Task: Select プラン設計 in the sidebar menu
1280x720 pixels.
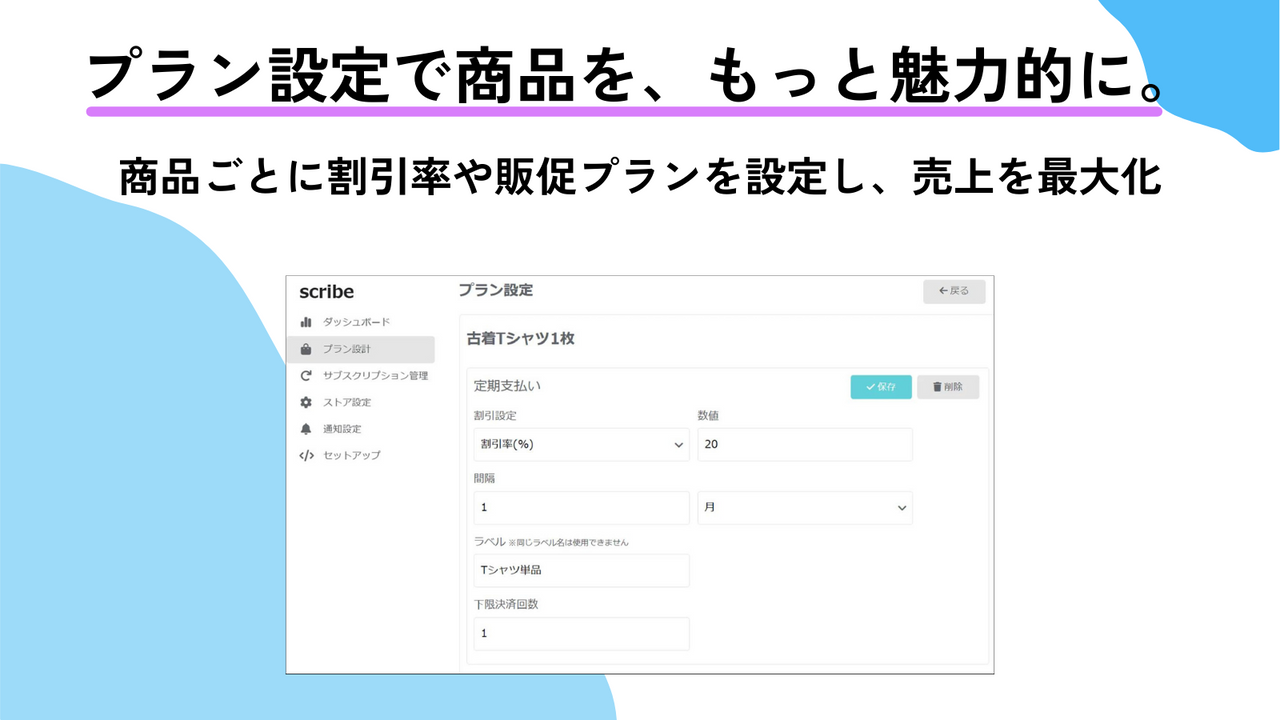Action: [345, 349]
